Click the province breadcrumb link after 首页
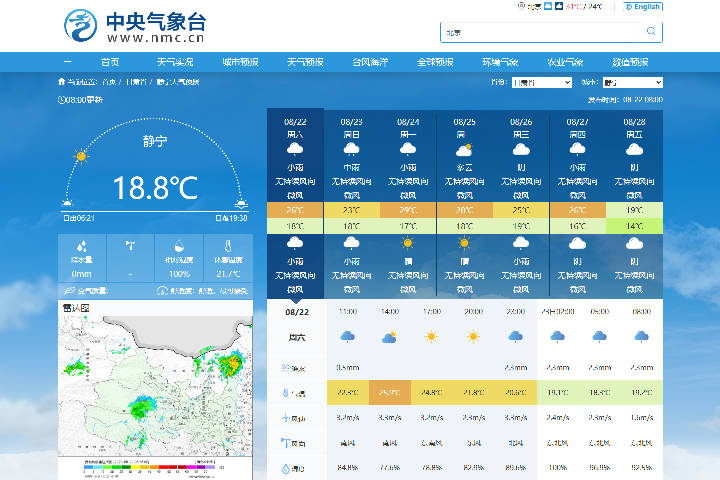 point(136,82)
